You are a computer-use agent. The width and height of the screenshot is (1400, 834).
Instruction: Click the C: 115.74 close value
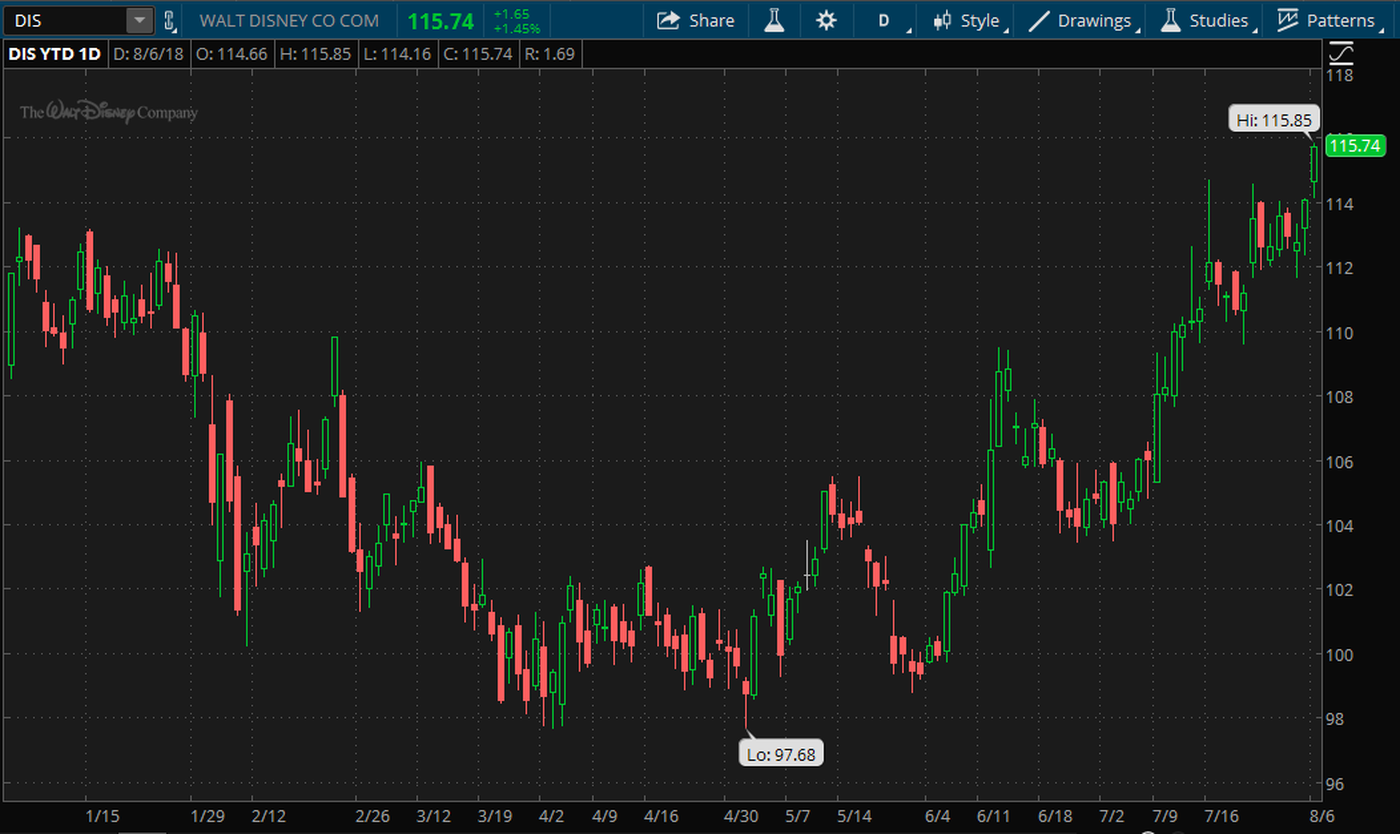(x=478, y=54)
